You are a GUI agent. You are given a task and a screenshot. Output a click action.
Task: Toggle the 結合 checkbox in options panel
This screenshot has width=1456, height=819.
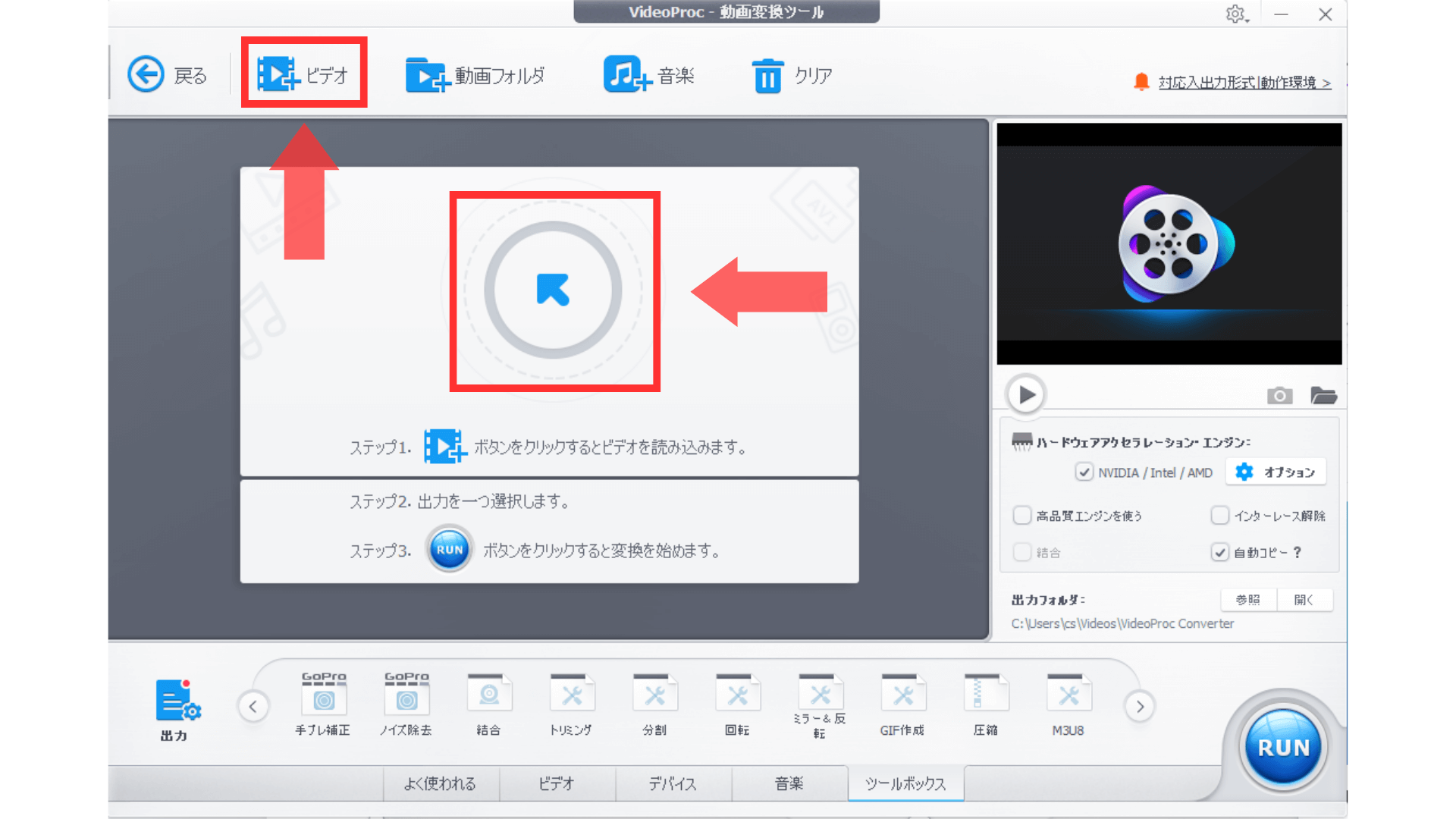pos(1022,552)
